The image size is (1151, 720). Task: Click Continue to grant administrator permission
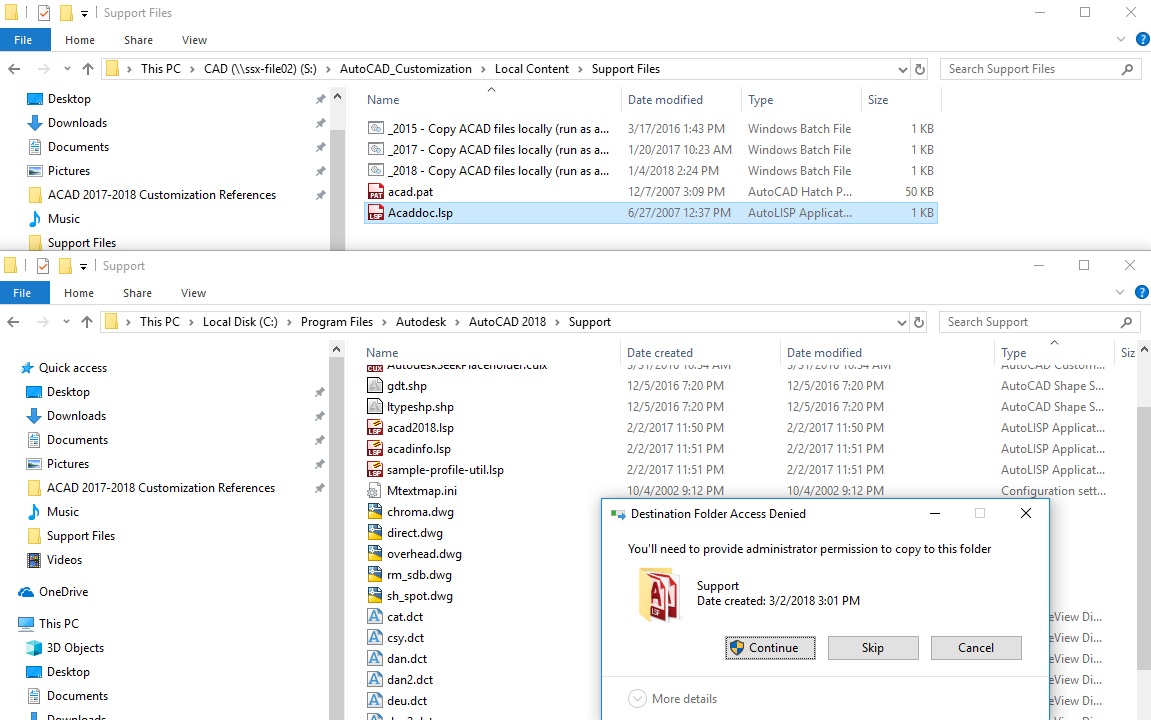pyautogui.click(x=769, y=647)
